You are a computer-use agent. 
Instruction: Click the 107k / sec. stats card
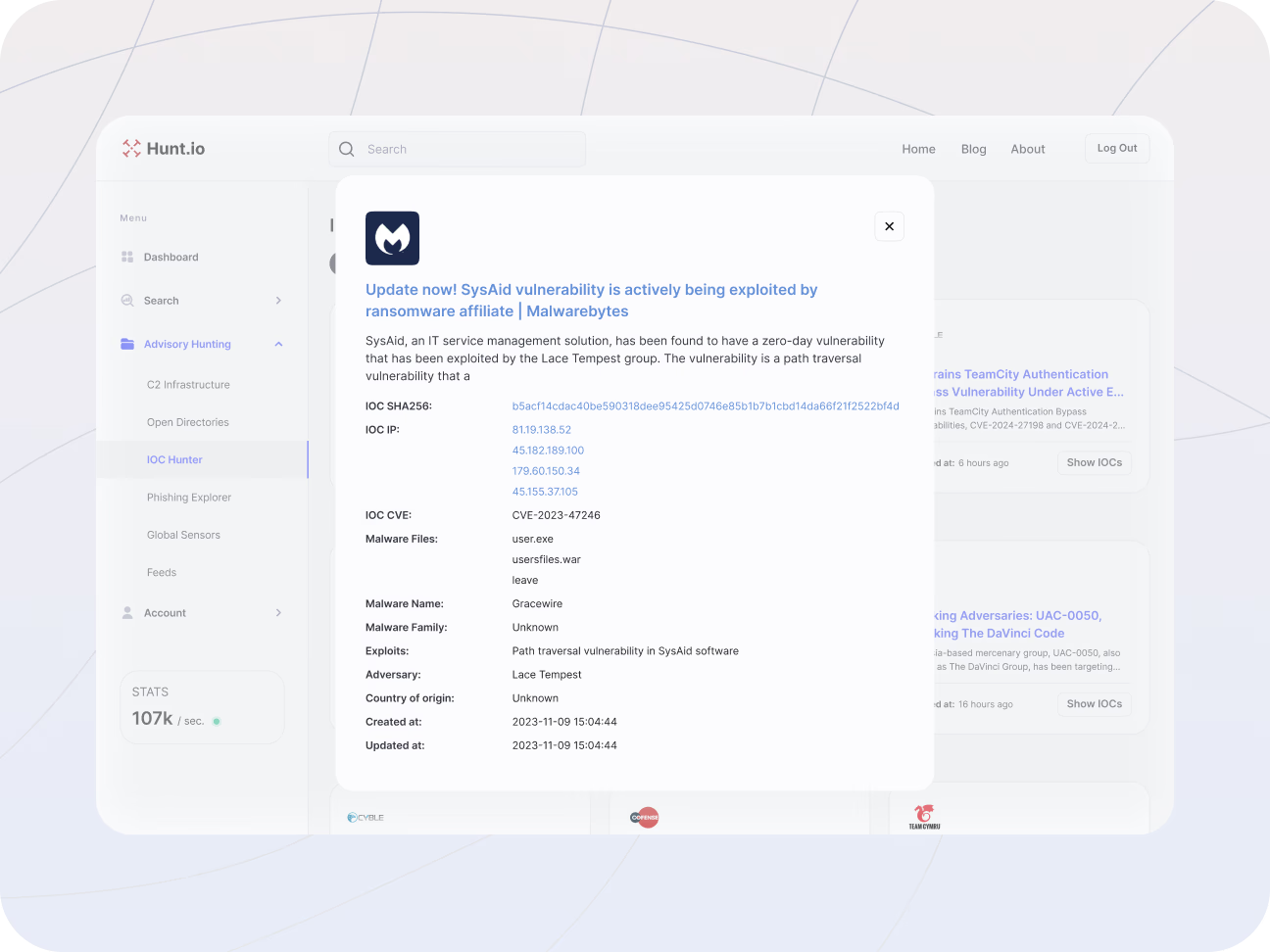202,707
